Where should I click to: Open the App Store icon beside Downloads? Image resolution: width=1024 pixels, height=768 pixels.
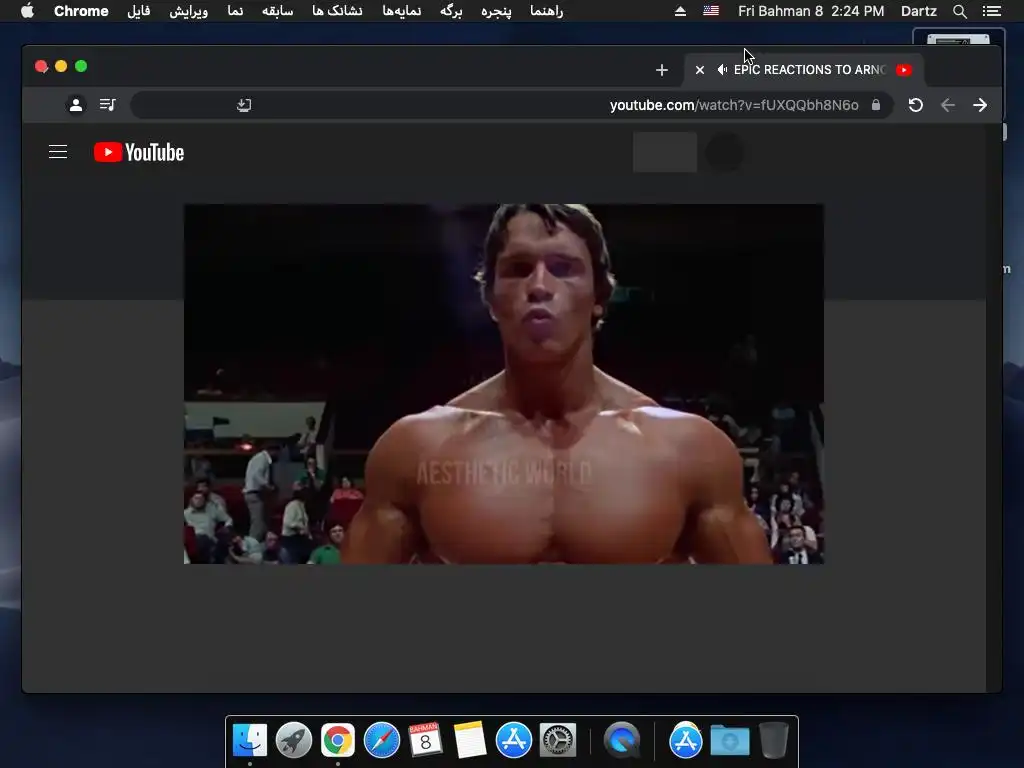point(686,741)
